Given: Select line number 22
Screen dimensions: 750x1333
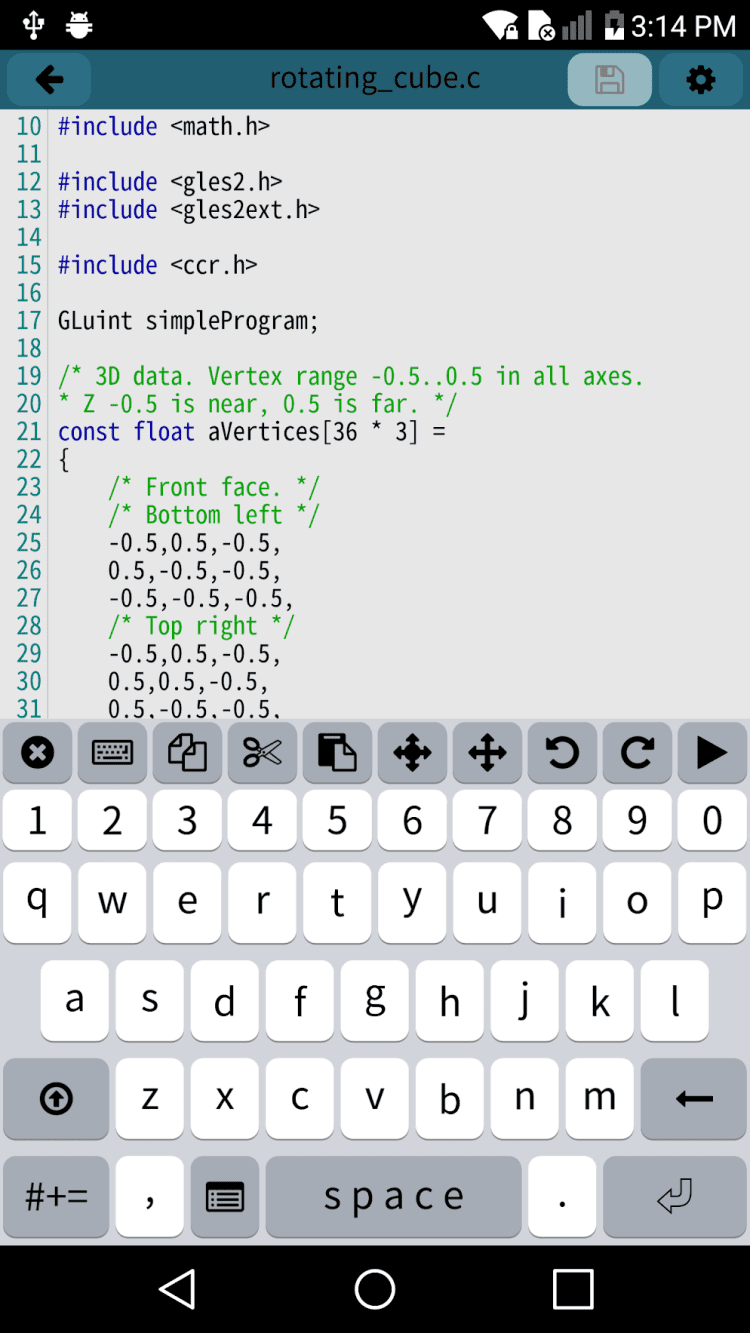Looking at the screenshot, I should coord(29,460).
